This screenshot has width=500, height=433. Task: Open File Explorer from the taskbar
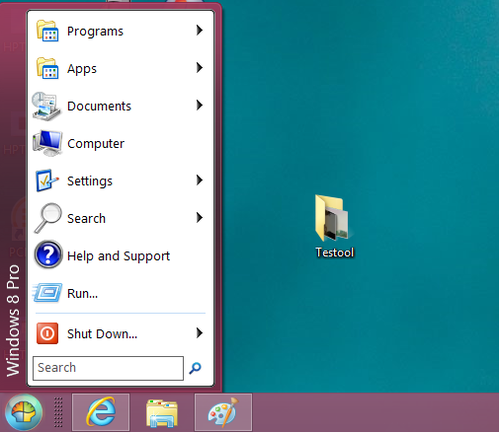(x=162, y=413)
